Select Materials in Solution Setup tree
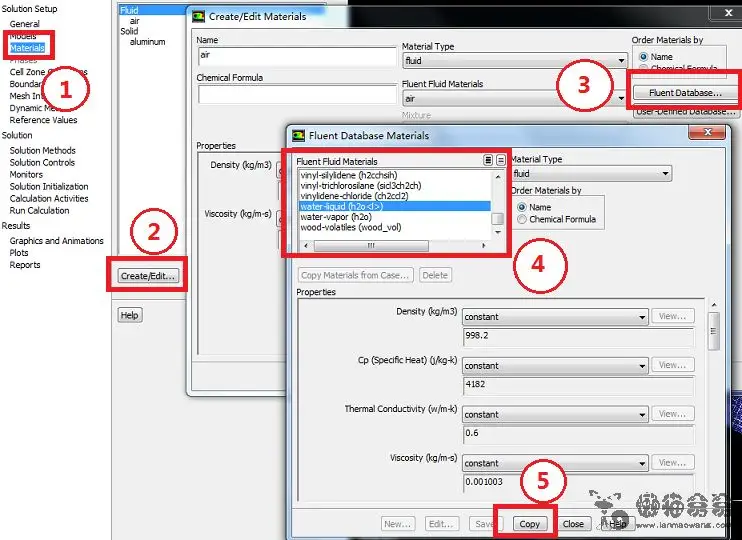The width and height of the screenshot is (742, 540). pos(27,48)
